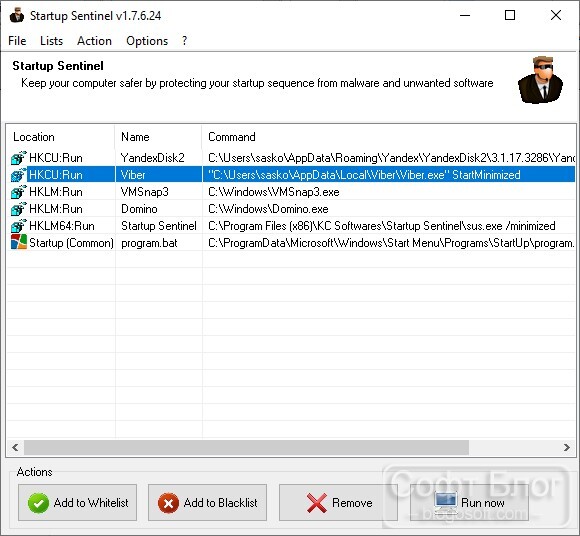Open the File menu

pos(17,41)
